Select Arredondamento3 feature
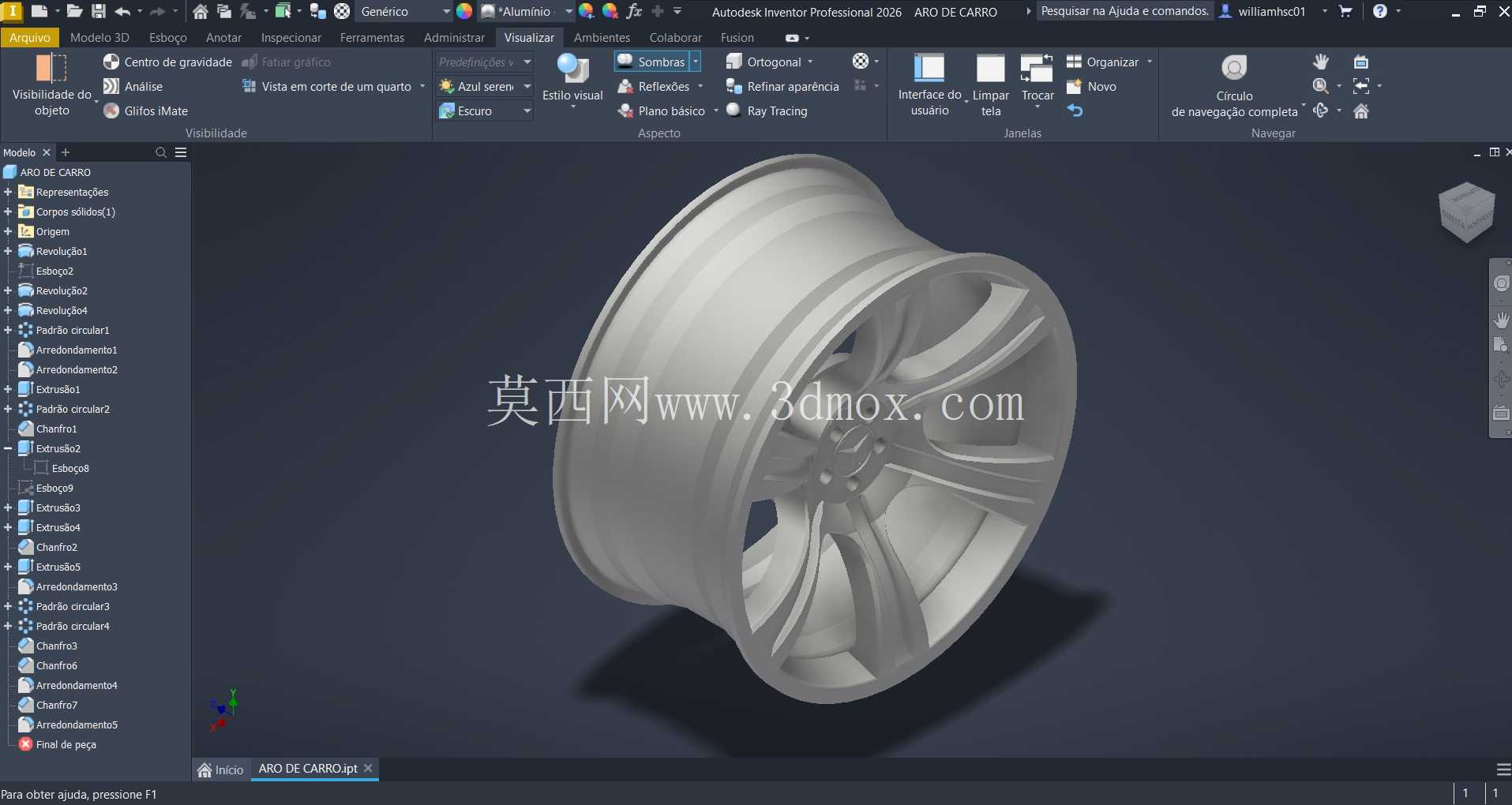 pos(68,586)
